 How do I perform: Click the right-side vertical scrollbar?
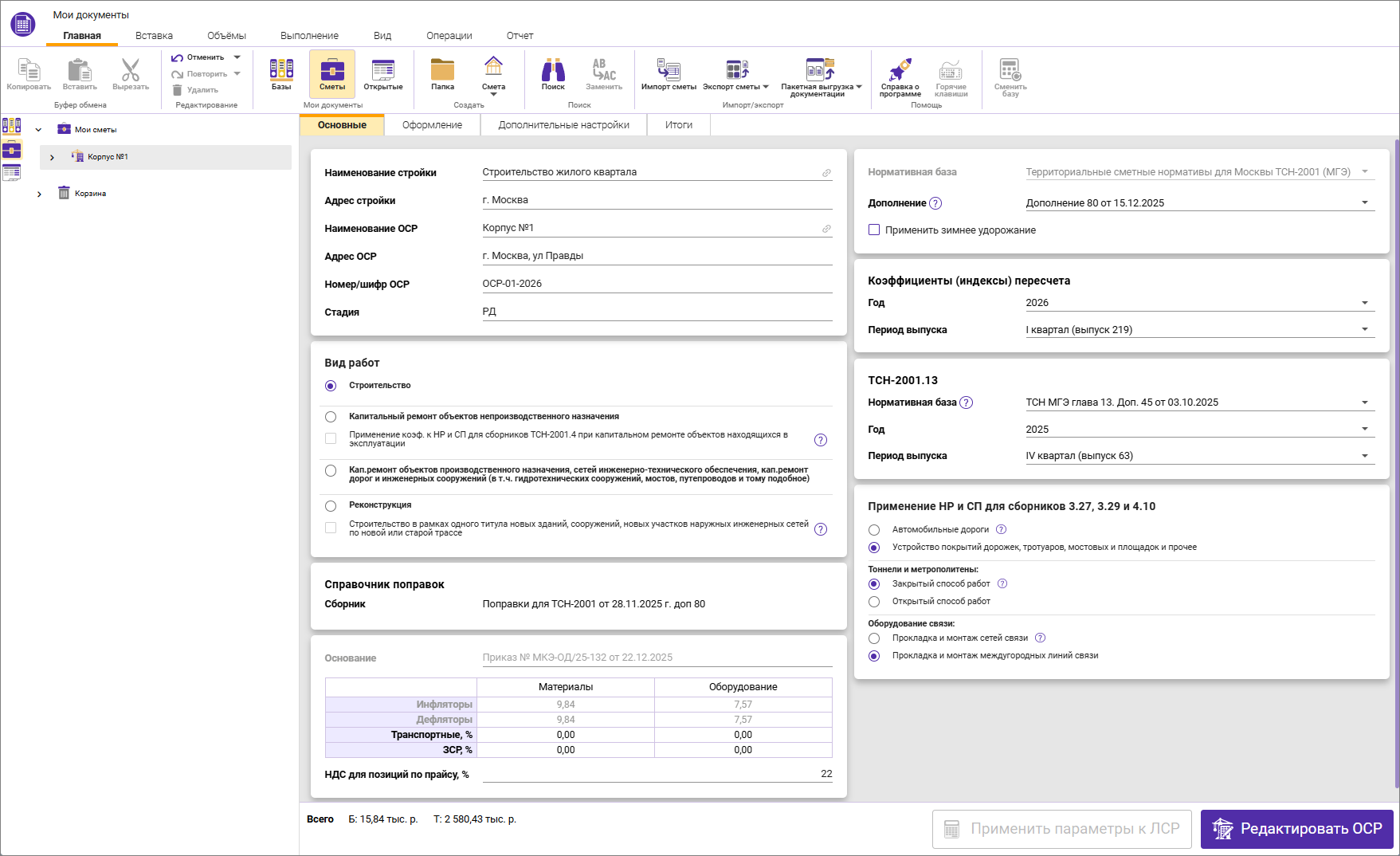click(1396, 462)
